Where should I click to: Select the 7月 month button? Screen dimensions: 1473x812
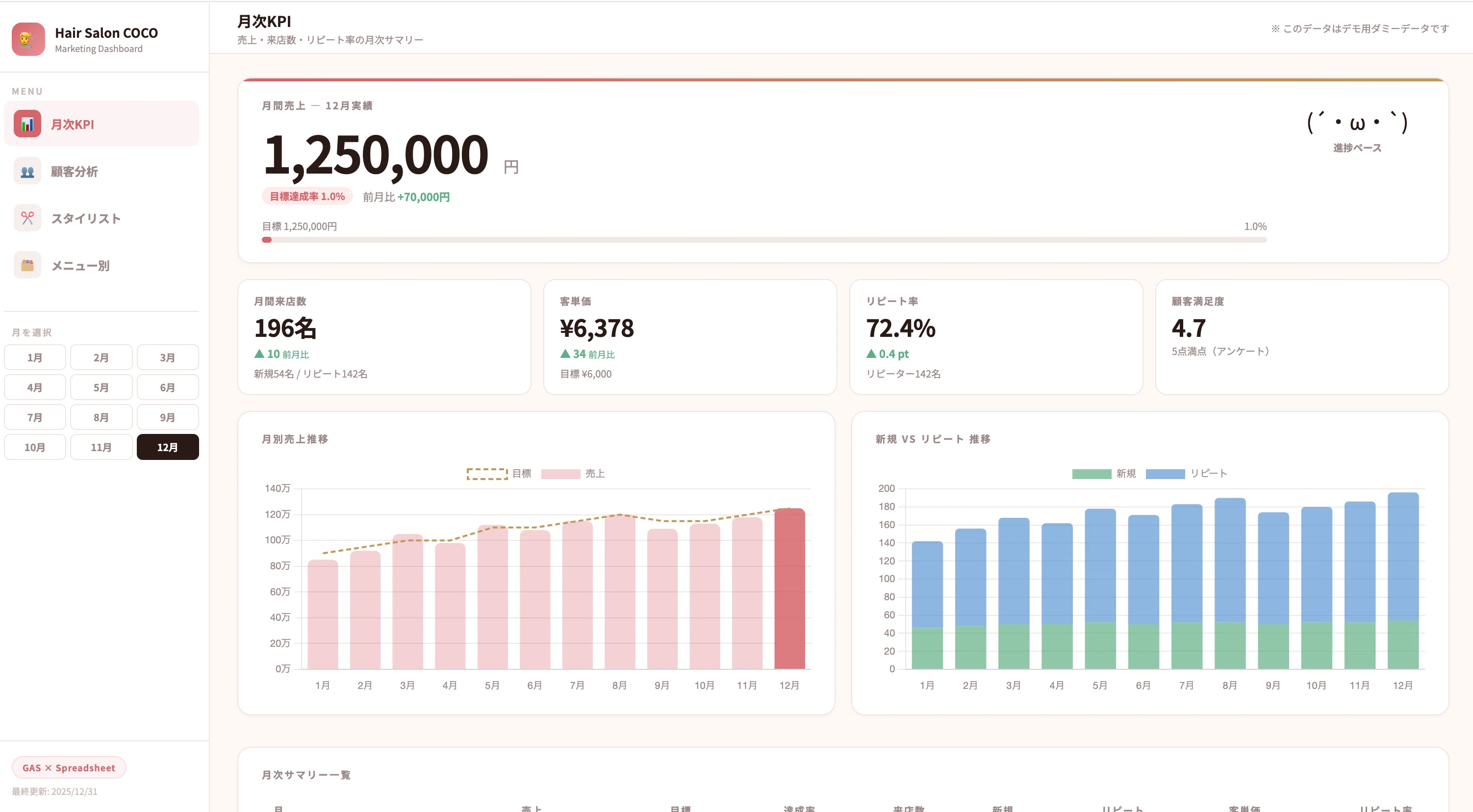click(35, 417)
